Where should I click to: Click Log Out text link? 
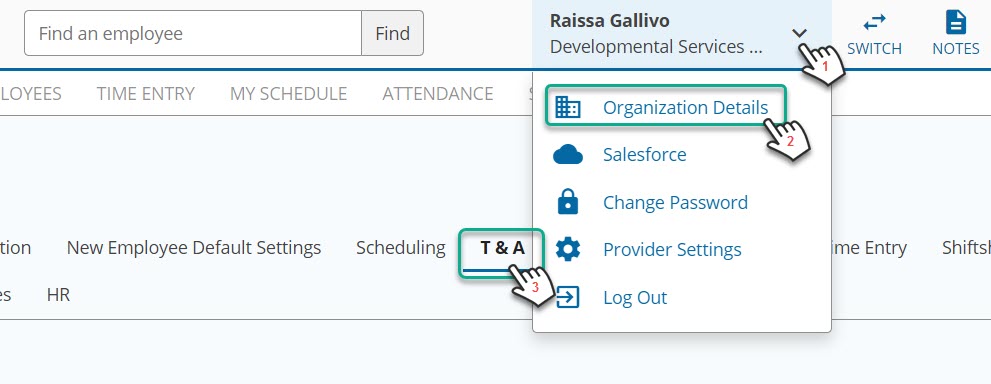click(x=635, y=297)
